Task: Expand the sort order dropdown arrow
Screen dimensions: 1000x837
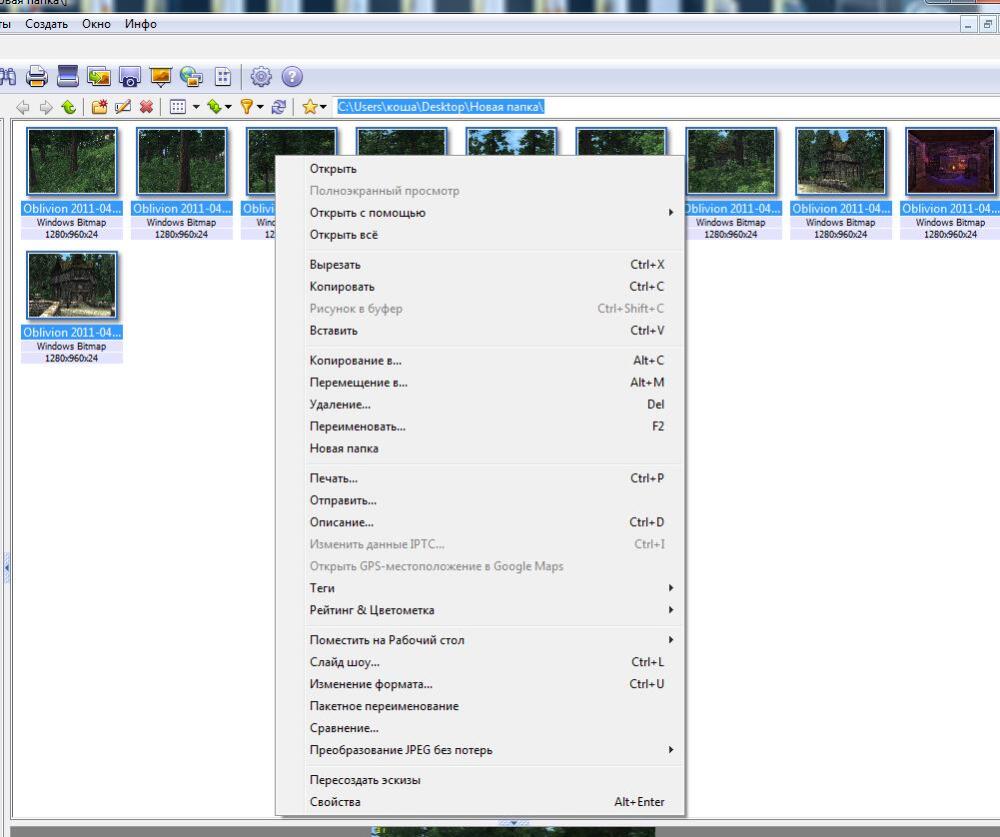Action: coord(228,107)
